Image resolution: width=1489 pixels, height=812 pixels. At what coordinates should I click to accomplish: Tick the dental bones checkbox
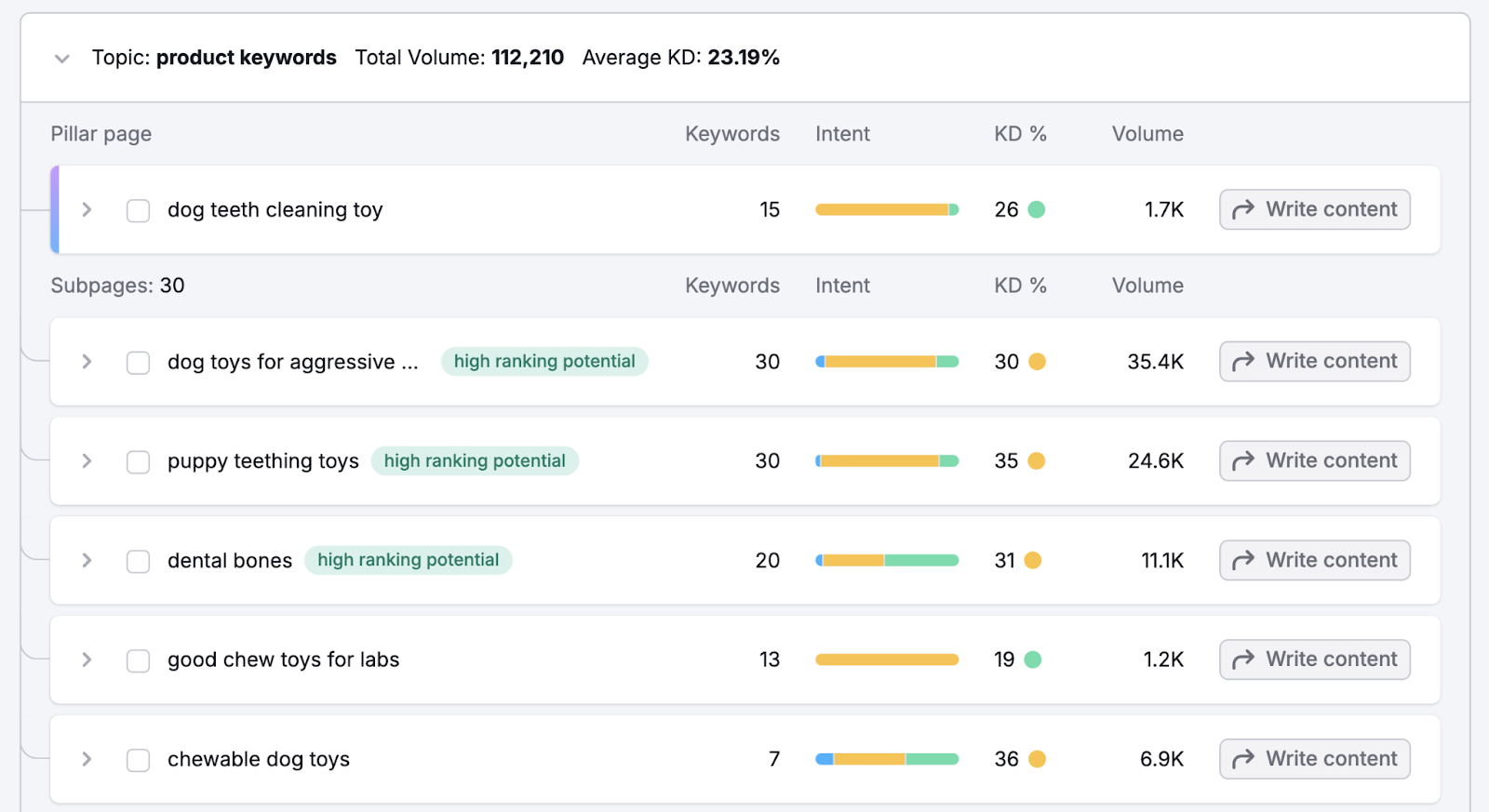[138, 562]
